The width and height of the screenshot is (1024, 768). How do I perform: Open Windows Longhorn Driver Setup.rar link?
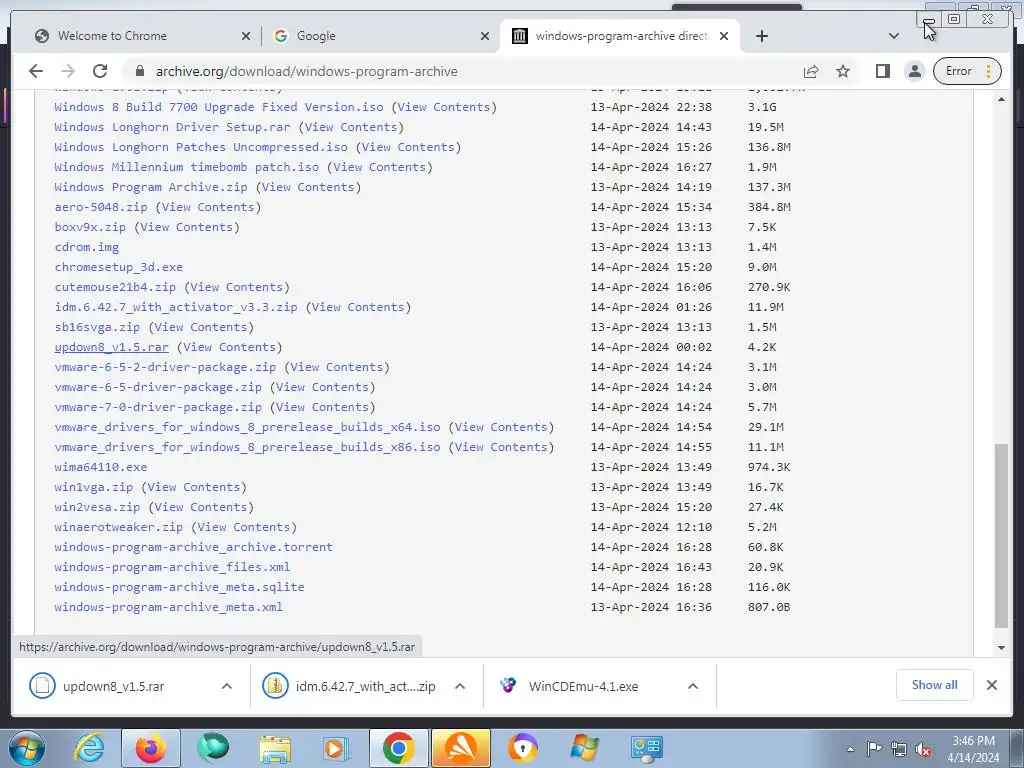[172, 127]
